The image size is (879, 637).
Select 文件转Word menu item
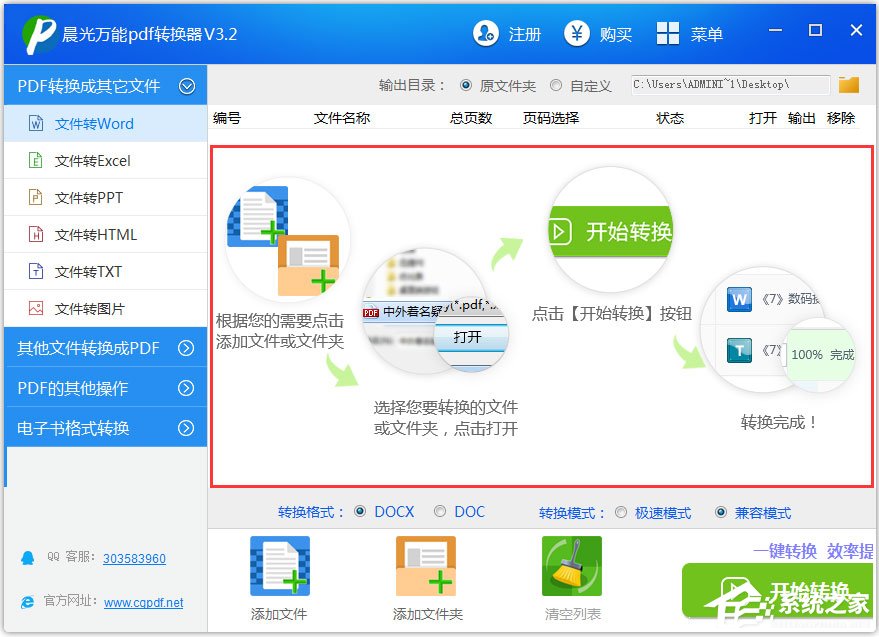[x=105, y=123]
